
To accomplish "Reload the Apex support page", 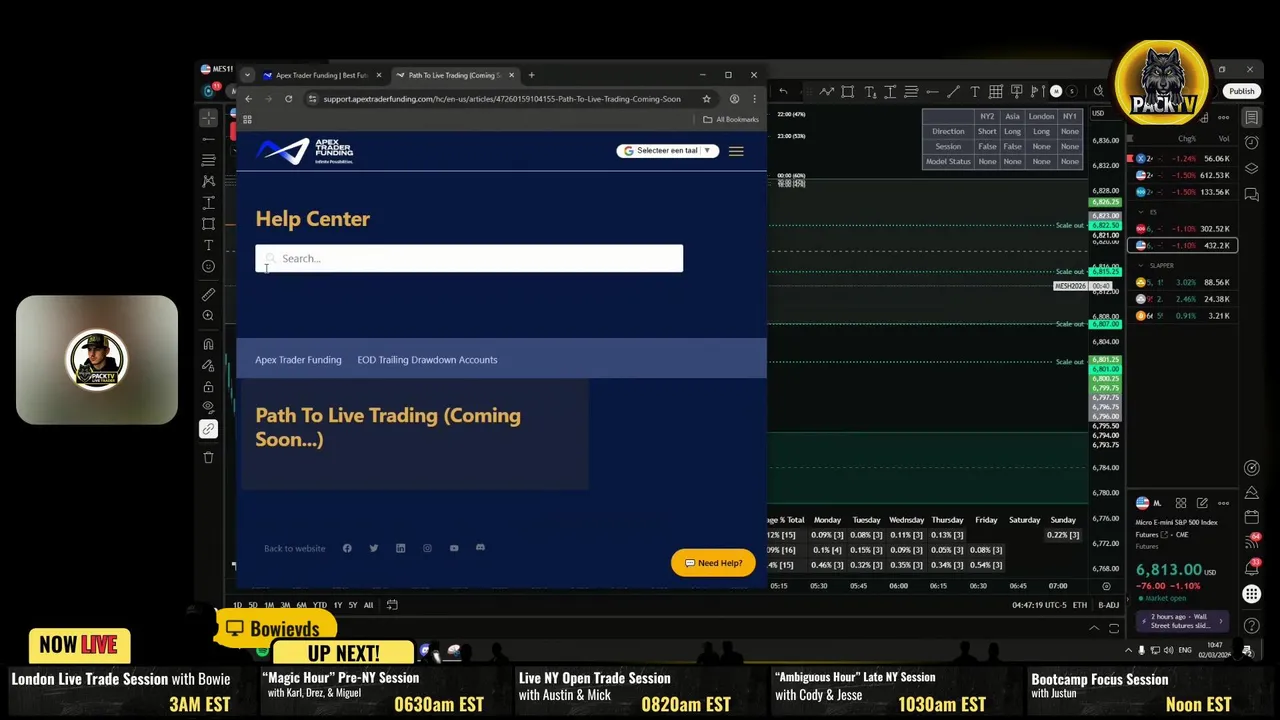I will 288,99.
